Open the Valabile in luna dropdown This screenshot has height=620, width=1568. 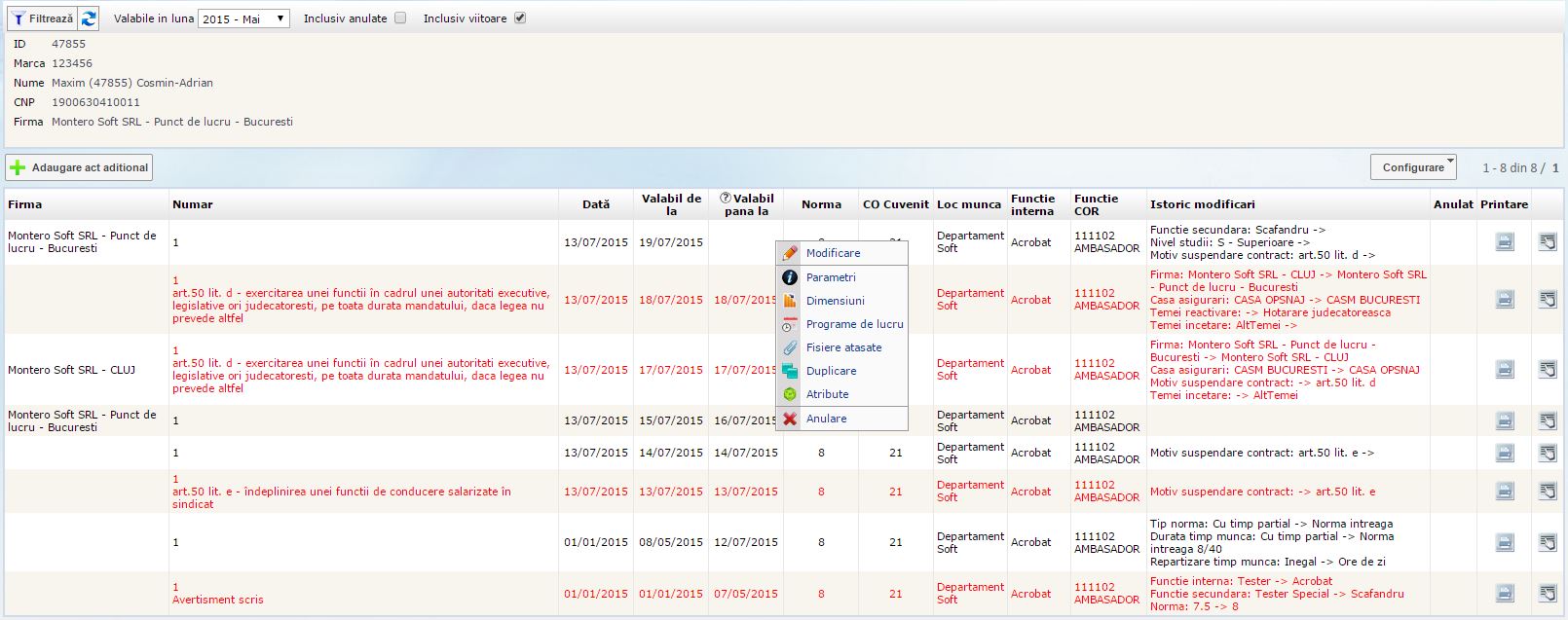[x=243, y=18]
